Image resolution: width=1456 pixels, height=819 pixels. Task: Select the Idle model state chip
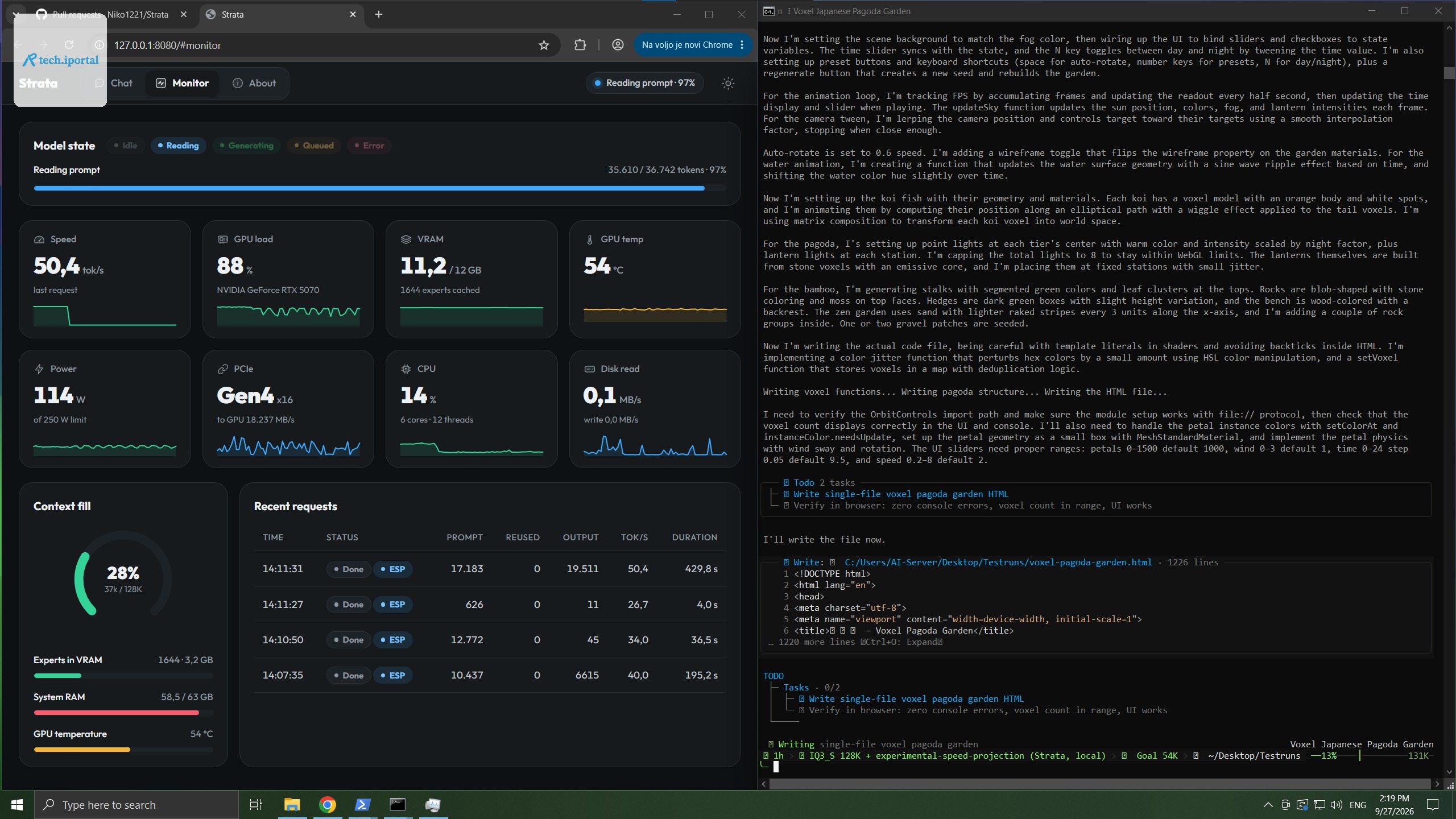pos(126,146)
